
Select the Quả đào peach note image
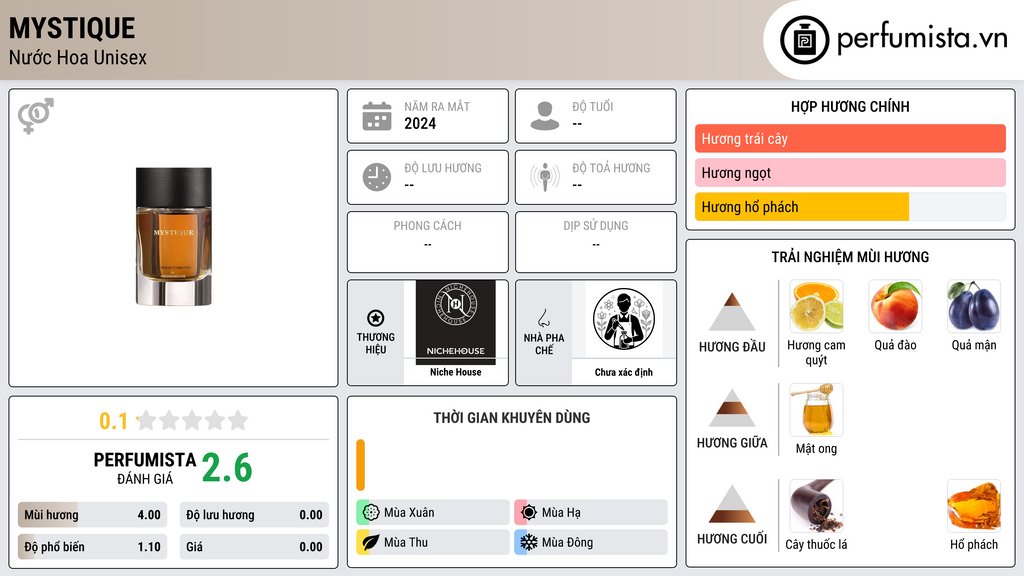(x=895, y=307)
